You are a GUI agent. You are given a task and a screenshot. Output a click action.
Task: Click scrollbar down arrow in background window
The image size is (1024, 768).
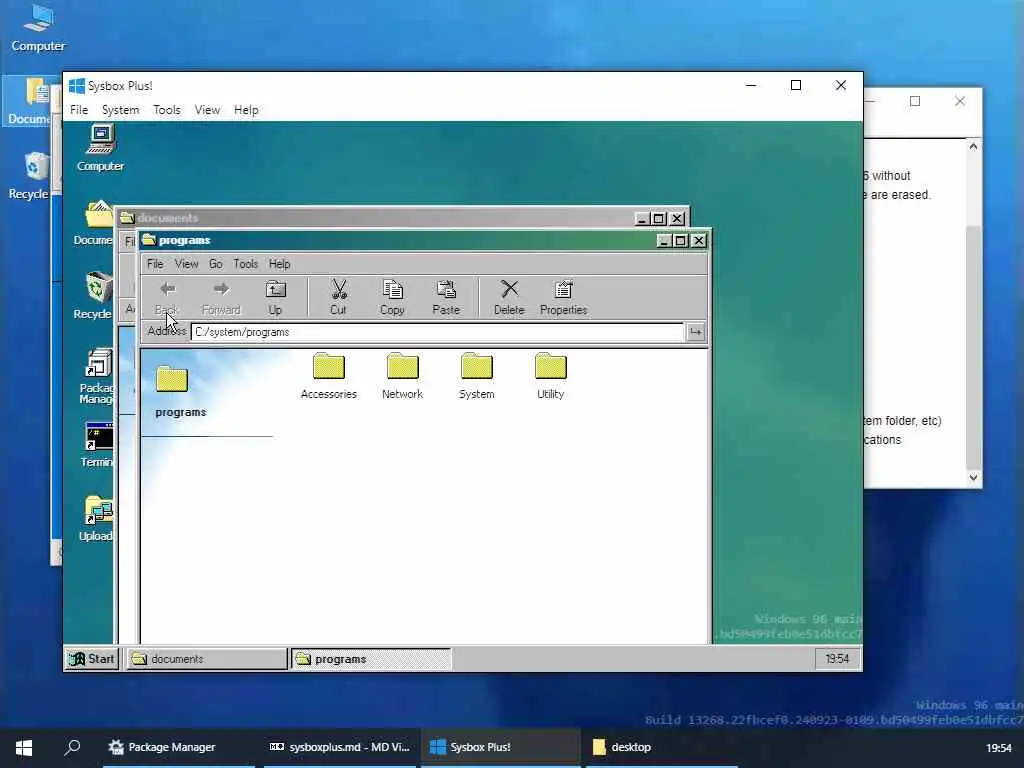[x=973, y=477]
